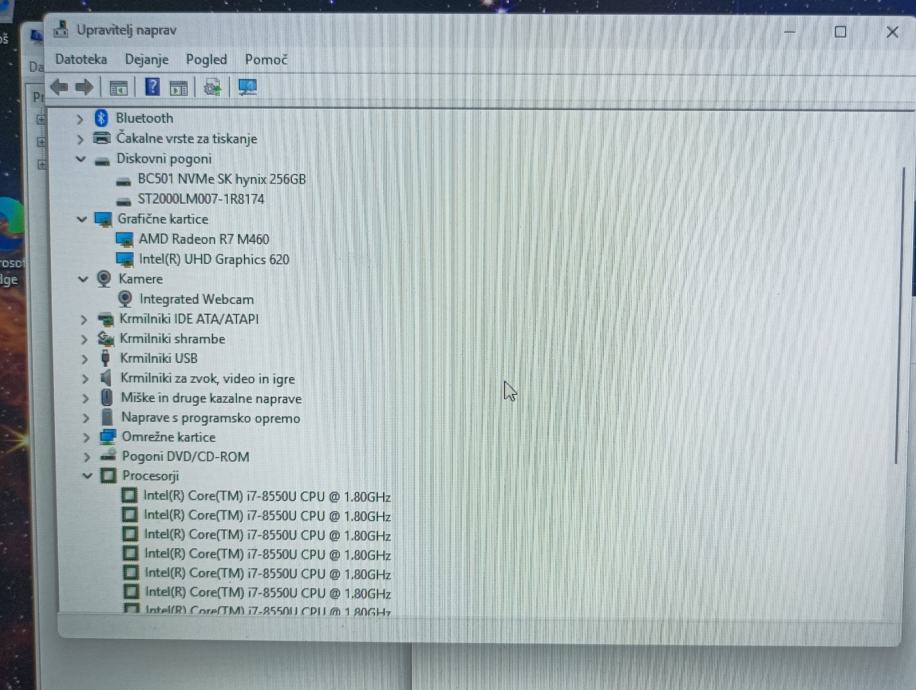Image resolution: width=916 pixels, height=690 pixels.
Task: Select the Bluetooth label
Action: (144, 118)
